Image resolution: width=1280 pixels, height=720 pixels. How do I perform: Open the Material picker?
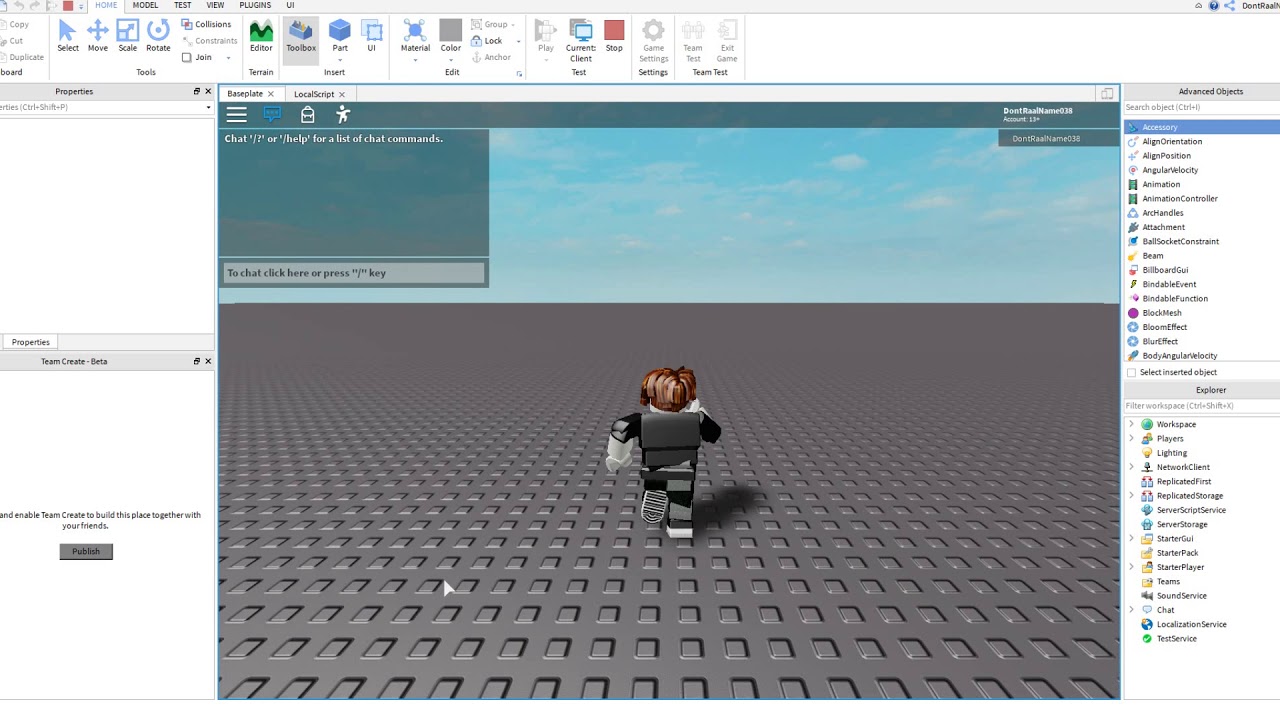pyautogui.click(x=415, y=40)
